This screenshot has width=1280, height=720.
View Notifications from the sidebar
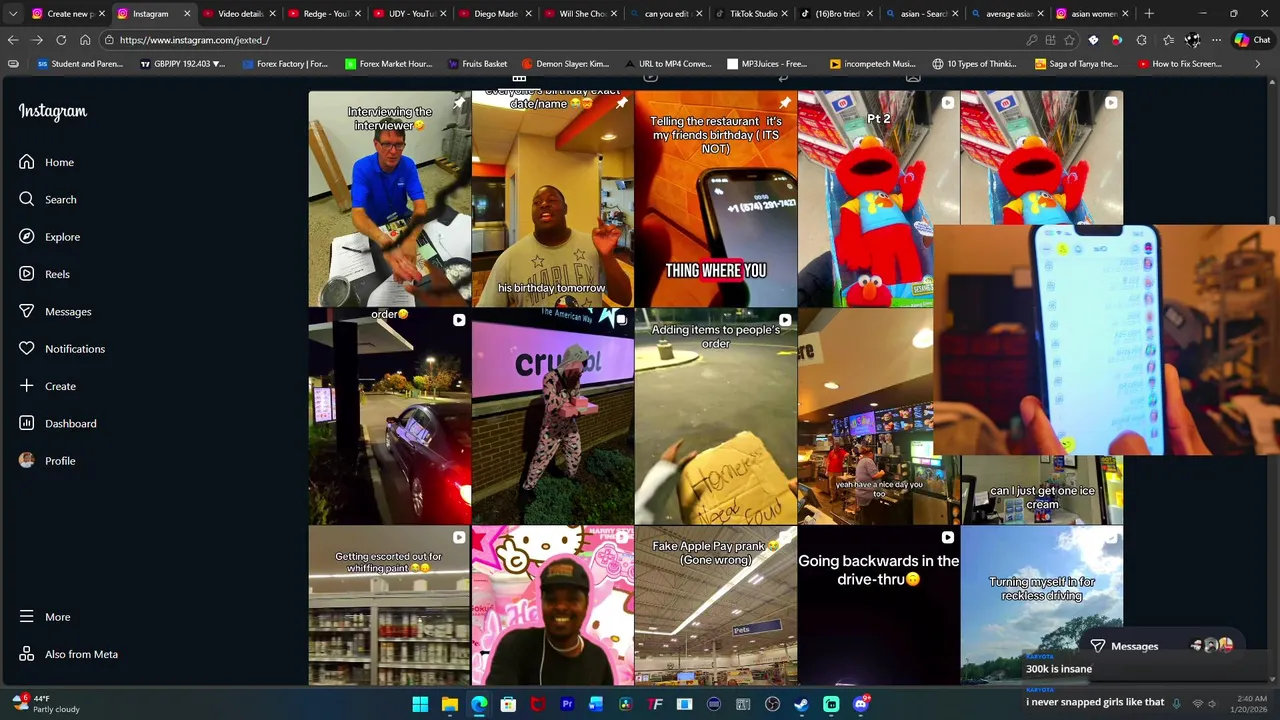click(x=61, y=349)
